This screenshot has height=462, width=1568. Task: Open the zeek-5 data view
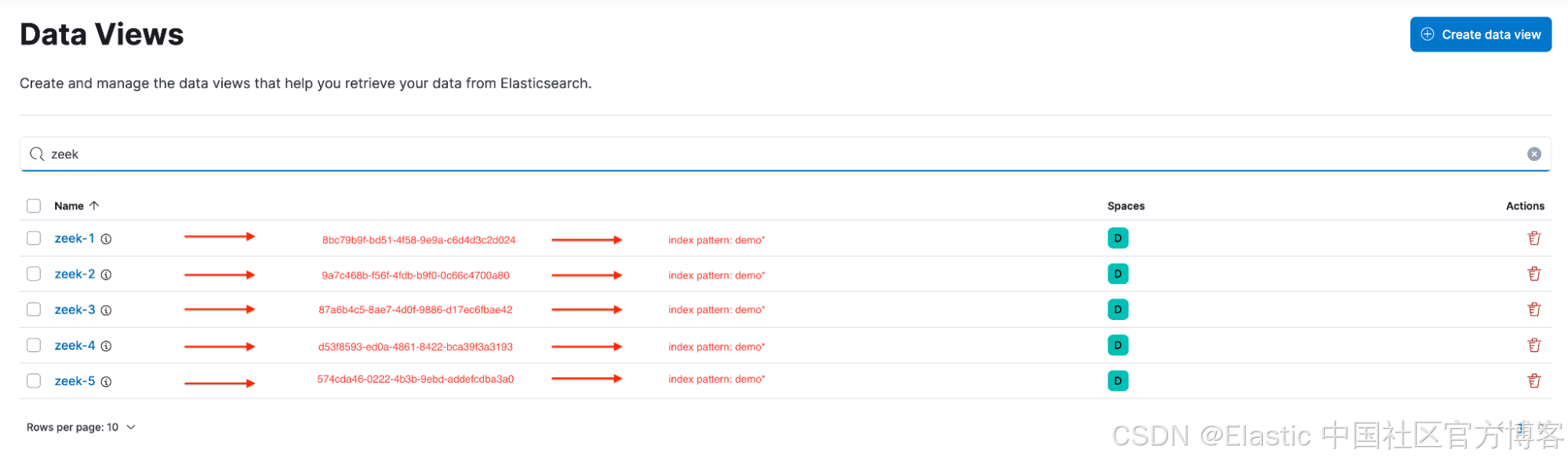(x=75, y=381)
